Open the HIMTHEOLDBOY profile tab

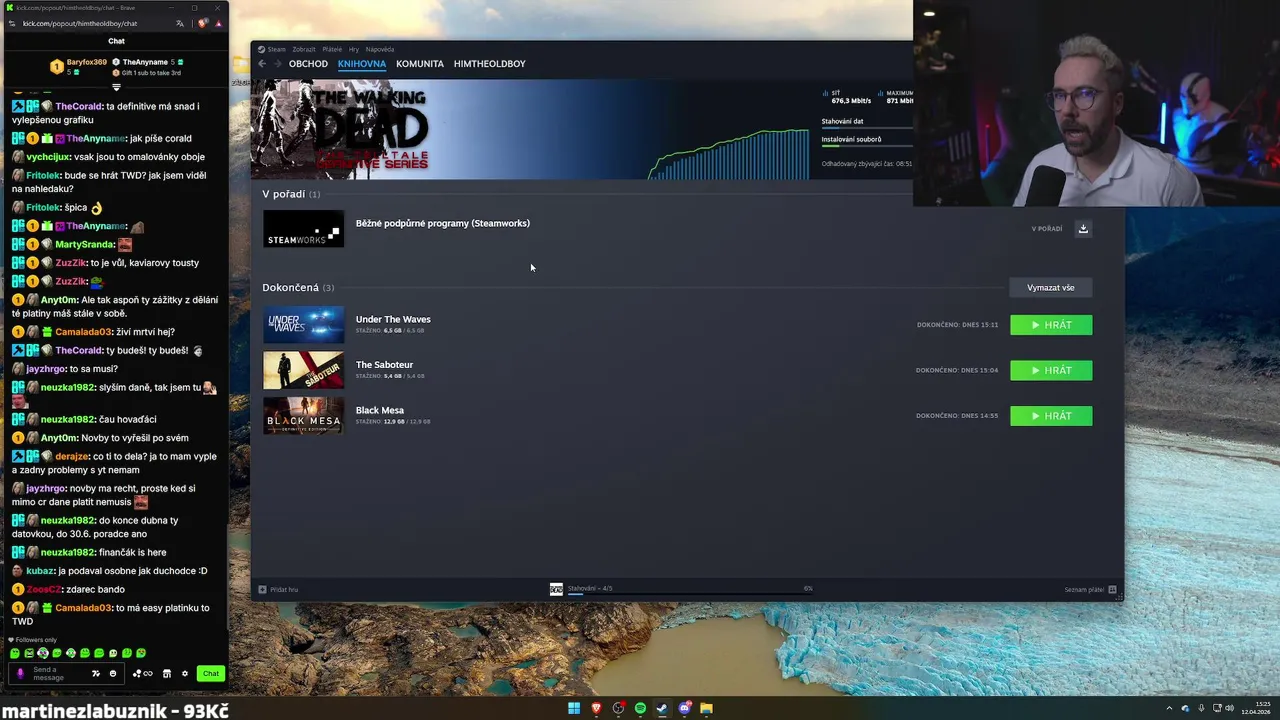pos(490,64)
